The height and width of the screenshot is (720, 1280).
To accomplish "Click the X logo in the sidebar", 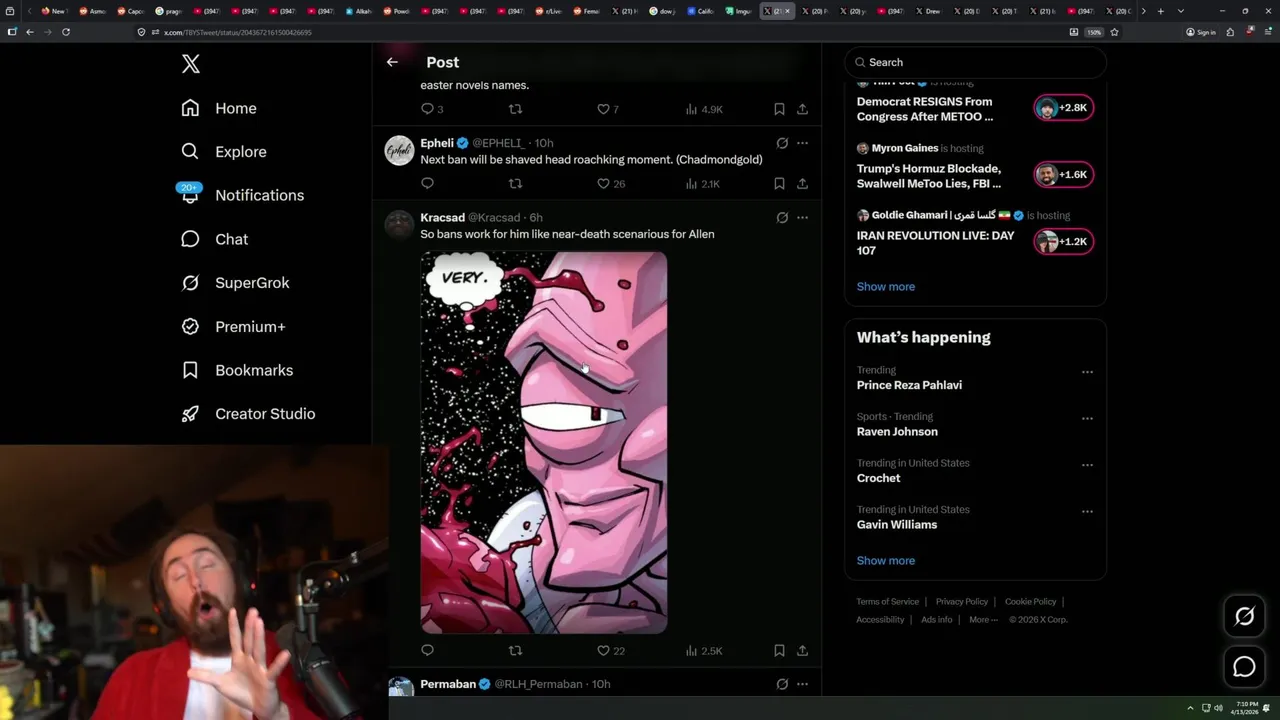I will coord(191,64).
